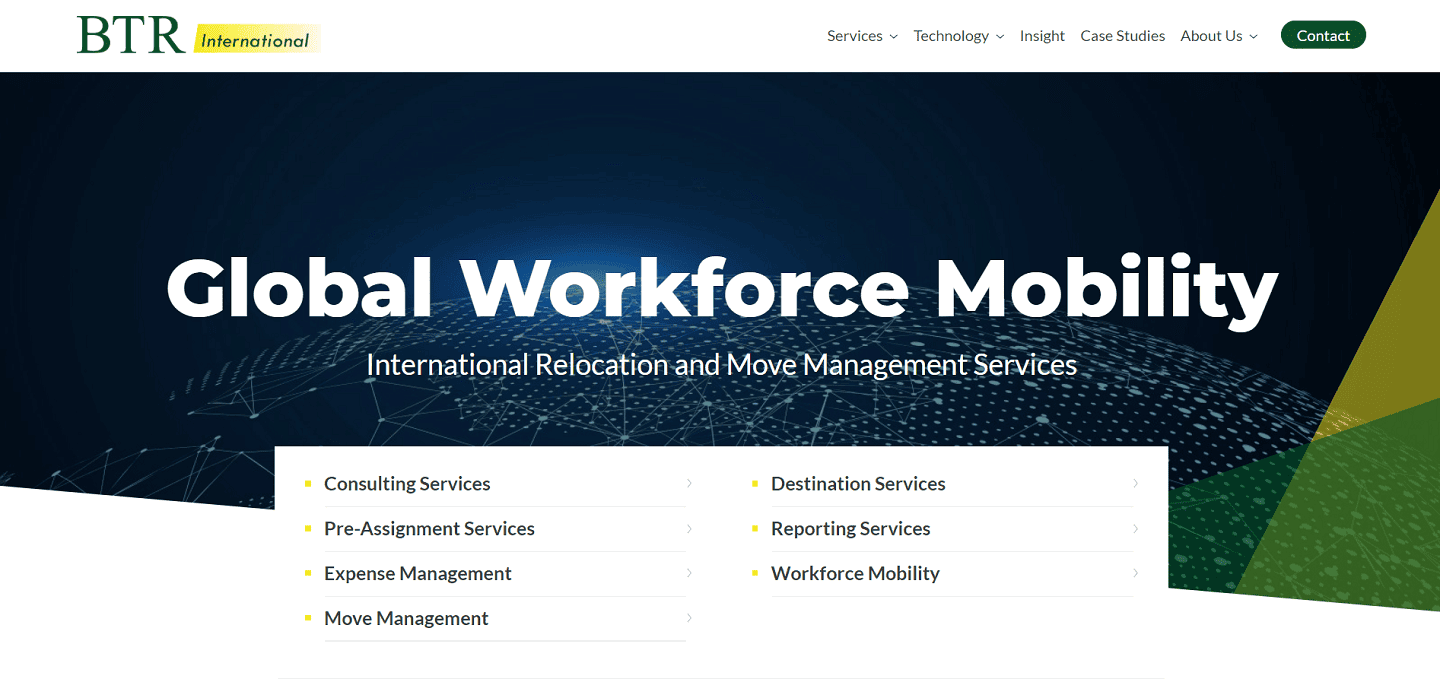The image size is (1440, 679).
Task: Click the yellow bullet next to Move Management
Action: 308,617
